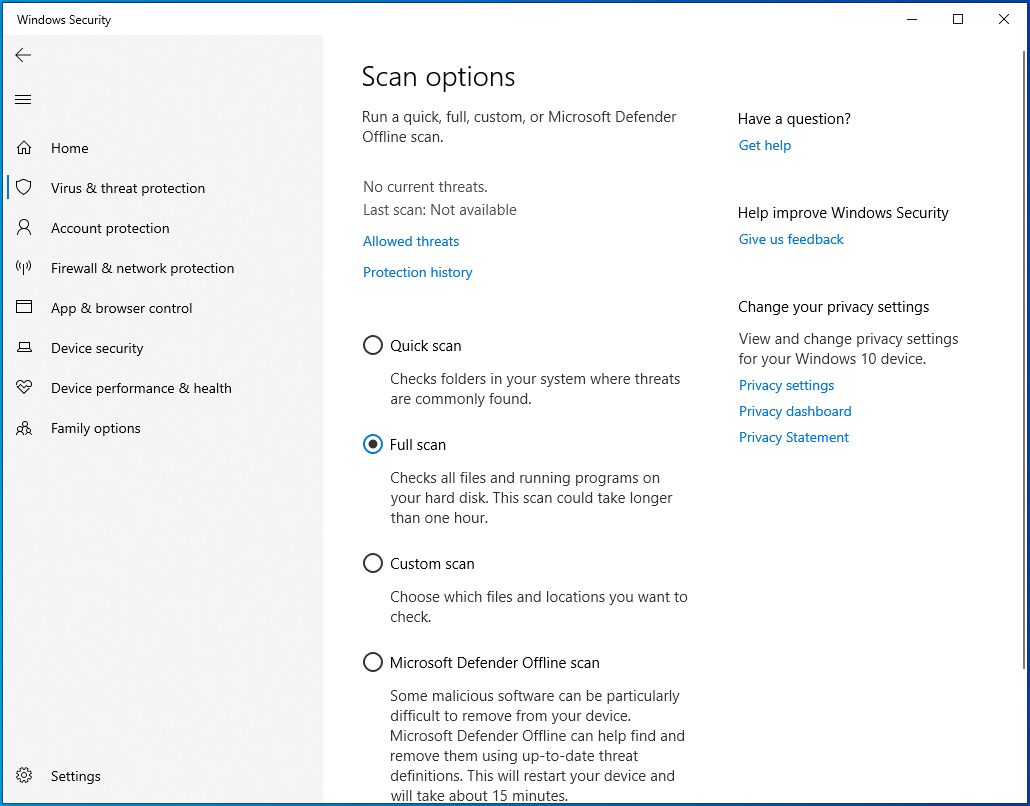This screenshot has width=1030, height=806.
Task: Select the Quick scan option
Action: pyautogui.click(x=372, y=344)
